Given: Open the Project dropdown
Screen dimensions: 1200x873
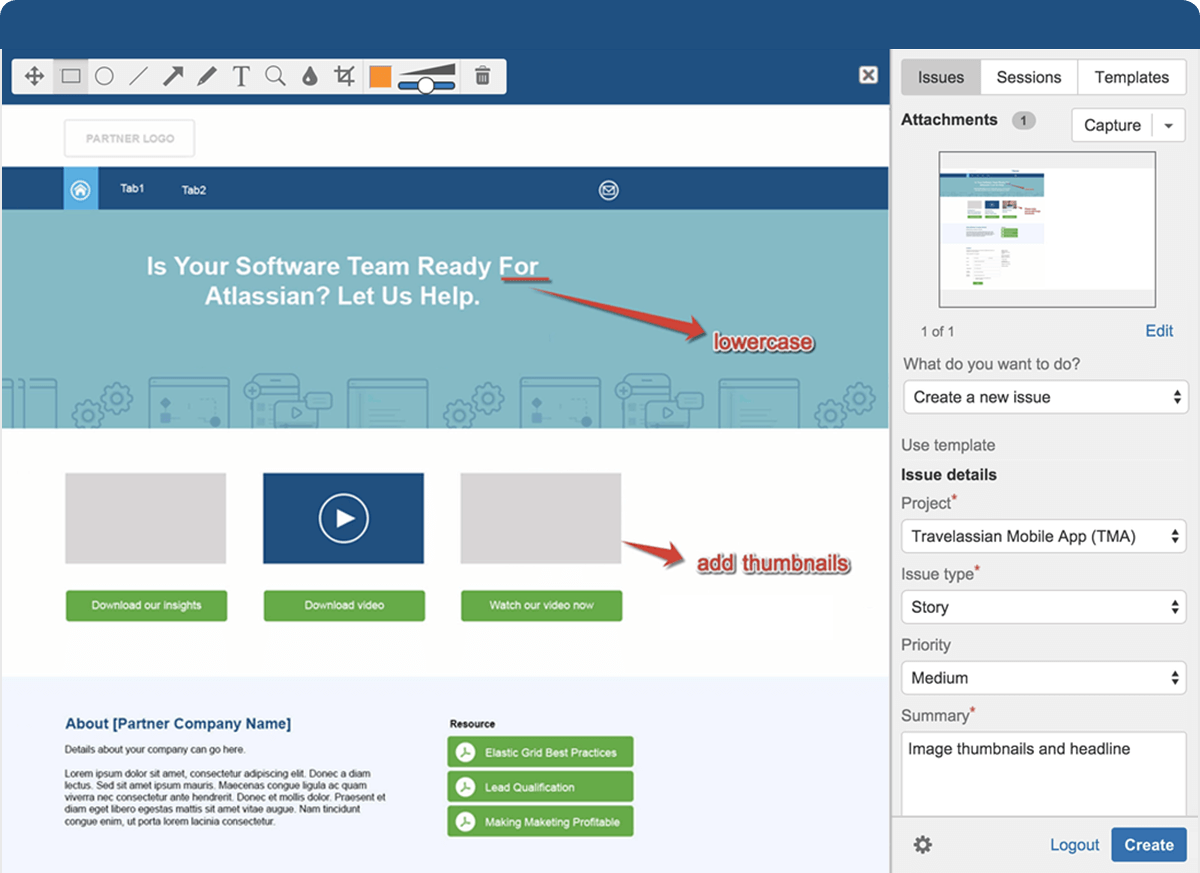Looking at the screenshot, I should pos(1043,536).
